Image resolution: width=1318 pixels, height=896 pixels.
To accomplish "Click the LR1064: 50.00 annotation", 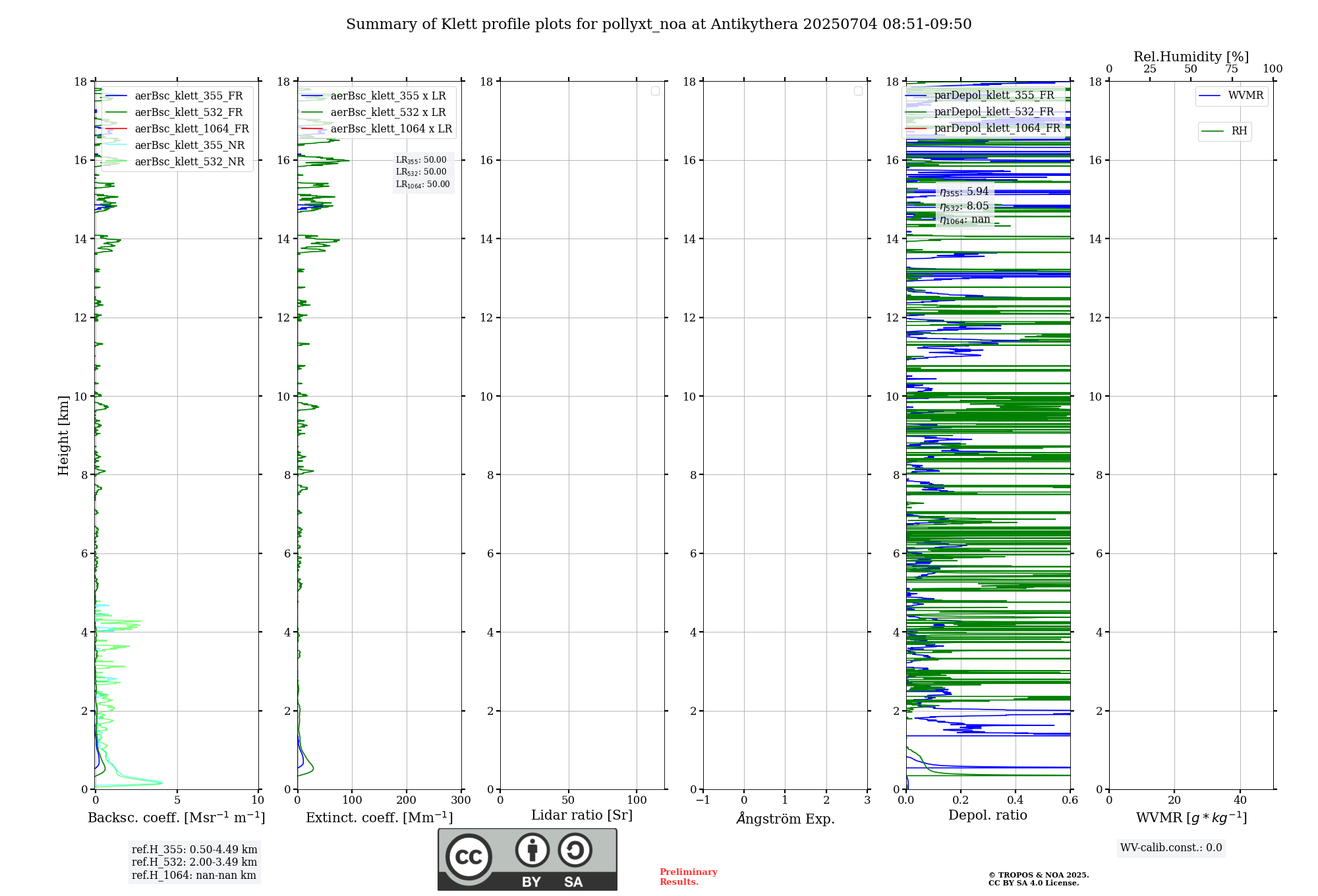I will click(x=423, y=184).
